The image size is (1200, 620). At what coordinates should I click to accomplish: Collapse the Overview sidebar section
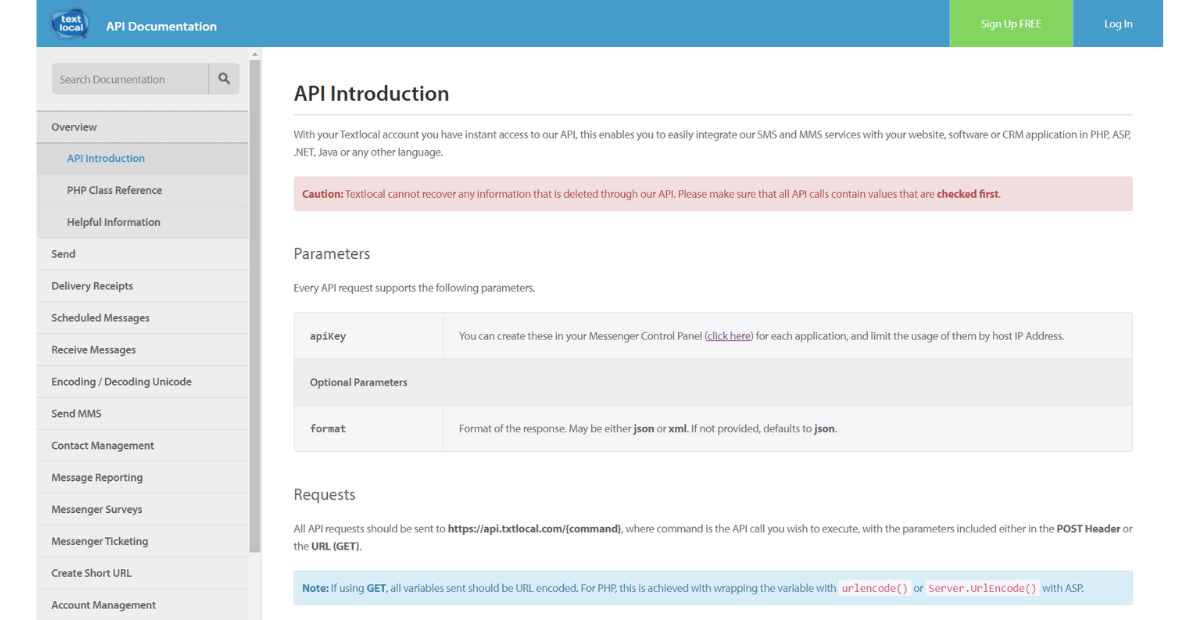tap(142, 127)
